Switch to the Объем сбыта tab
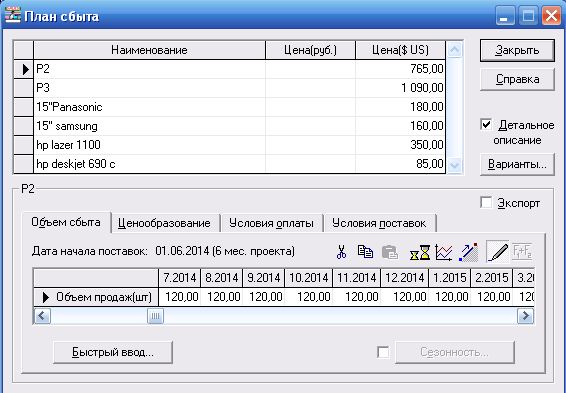This screenshot has height=393, width=566. click(x=66, y=222)
